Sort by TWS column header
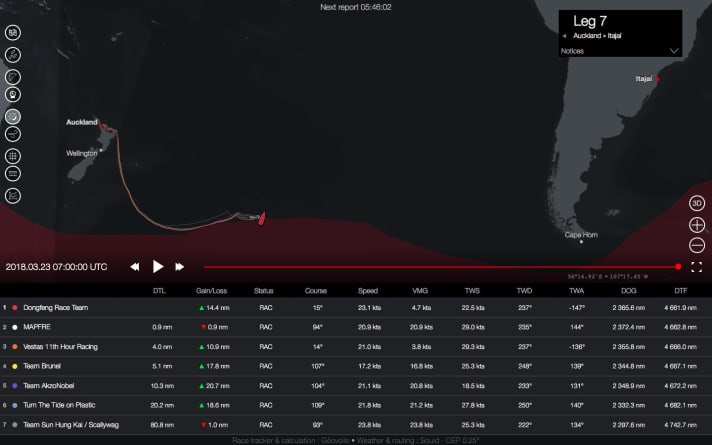Image resolution: width=712 pixels, height=445 pixels. [x=472, y=291]
